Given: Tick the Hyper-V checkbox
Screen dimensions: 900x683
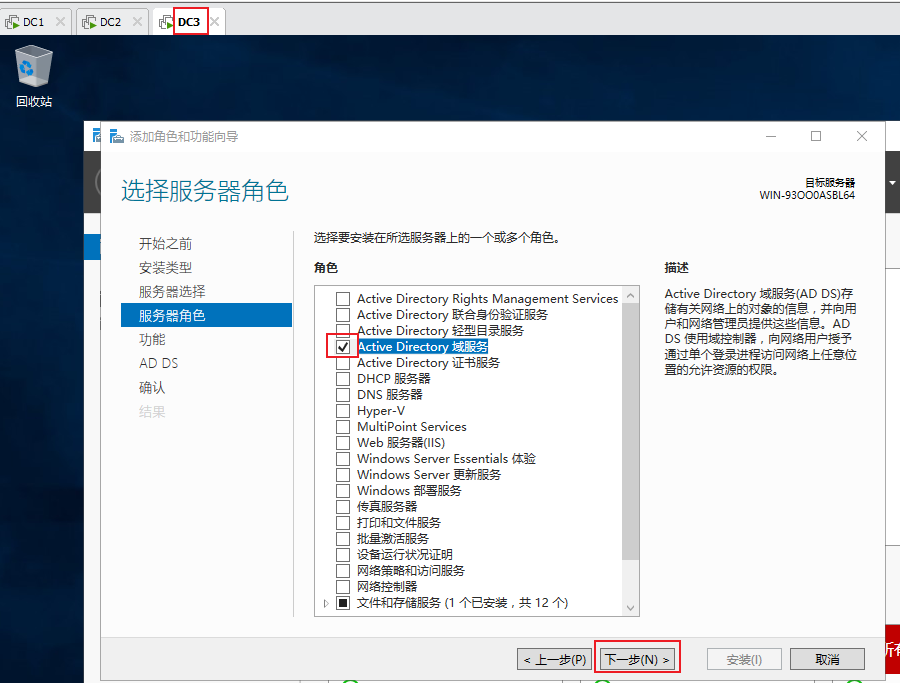Looking at the screenshot, I should click(343, 411).
